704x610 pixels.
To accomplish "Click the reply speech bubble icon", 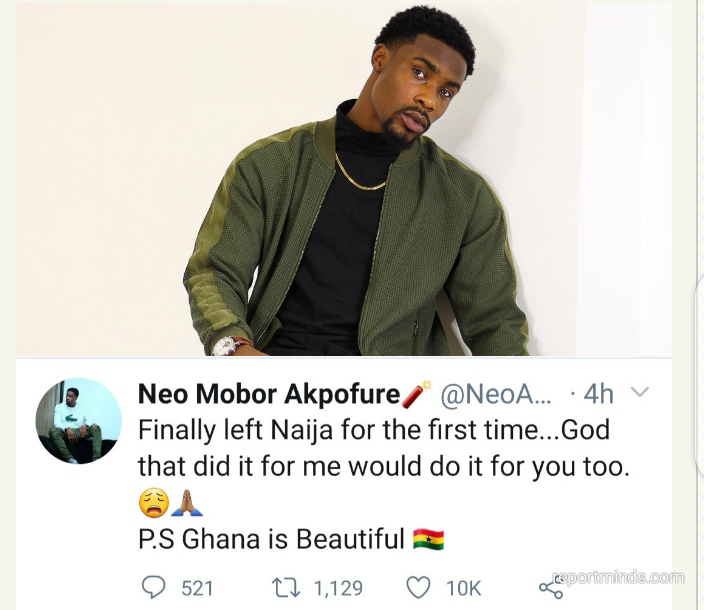I will [154, 587].
